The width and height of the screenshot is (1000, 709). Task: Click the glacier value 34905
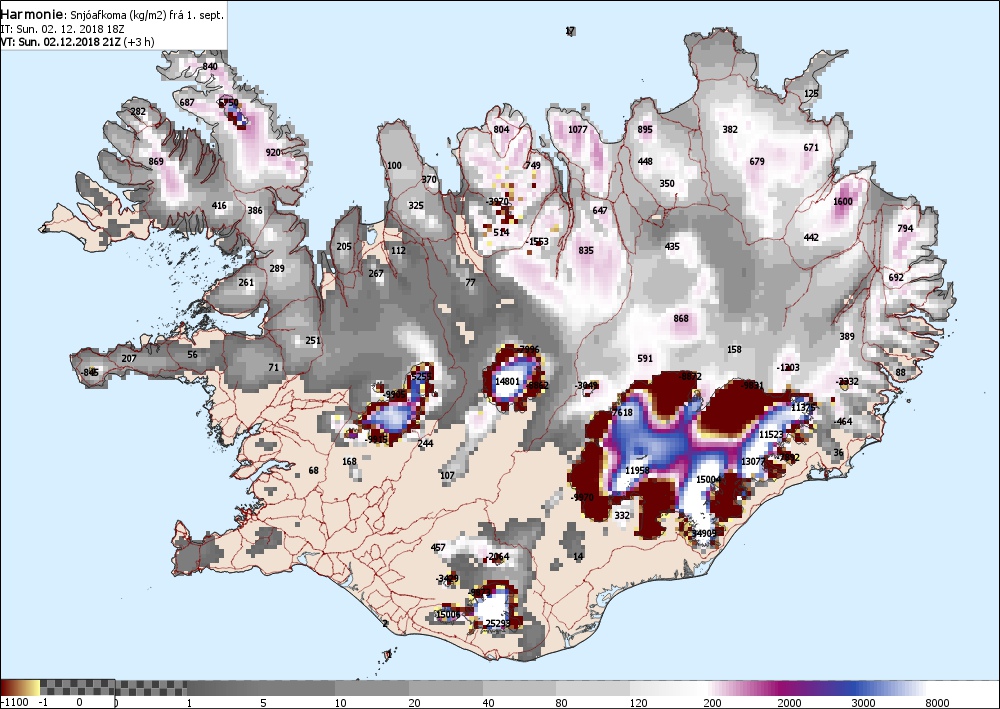pyautogui.click(x=703, y=533)
